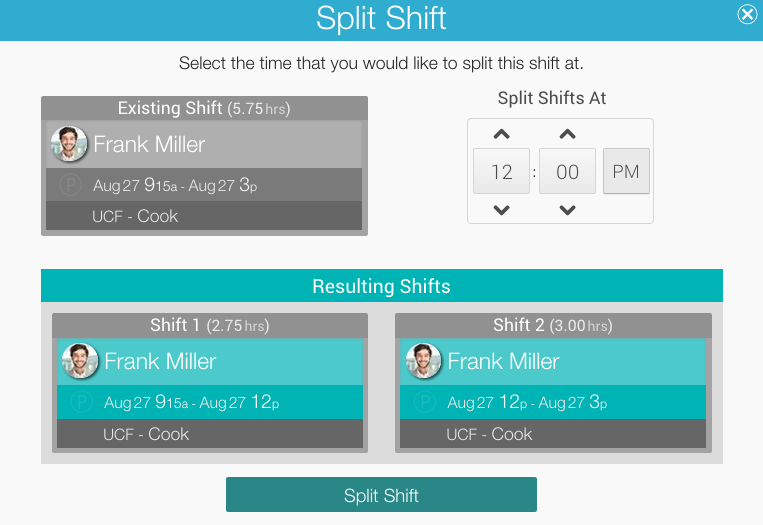The image size is (763, 525).
Task: Increase the minutes with up arrow
Action: tap(567, 134)
